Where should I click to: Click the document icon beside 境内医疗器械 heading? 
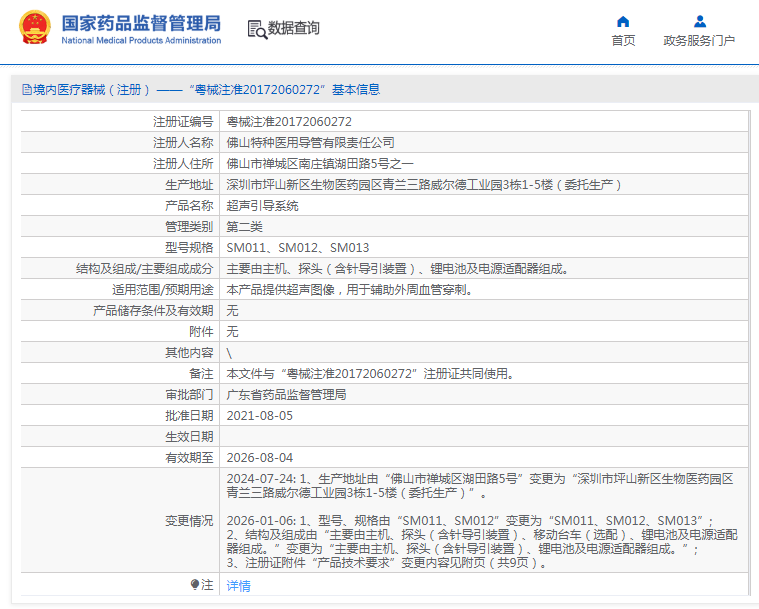(26, 90)
